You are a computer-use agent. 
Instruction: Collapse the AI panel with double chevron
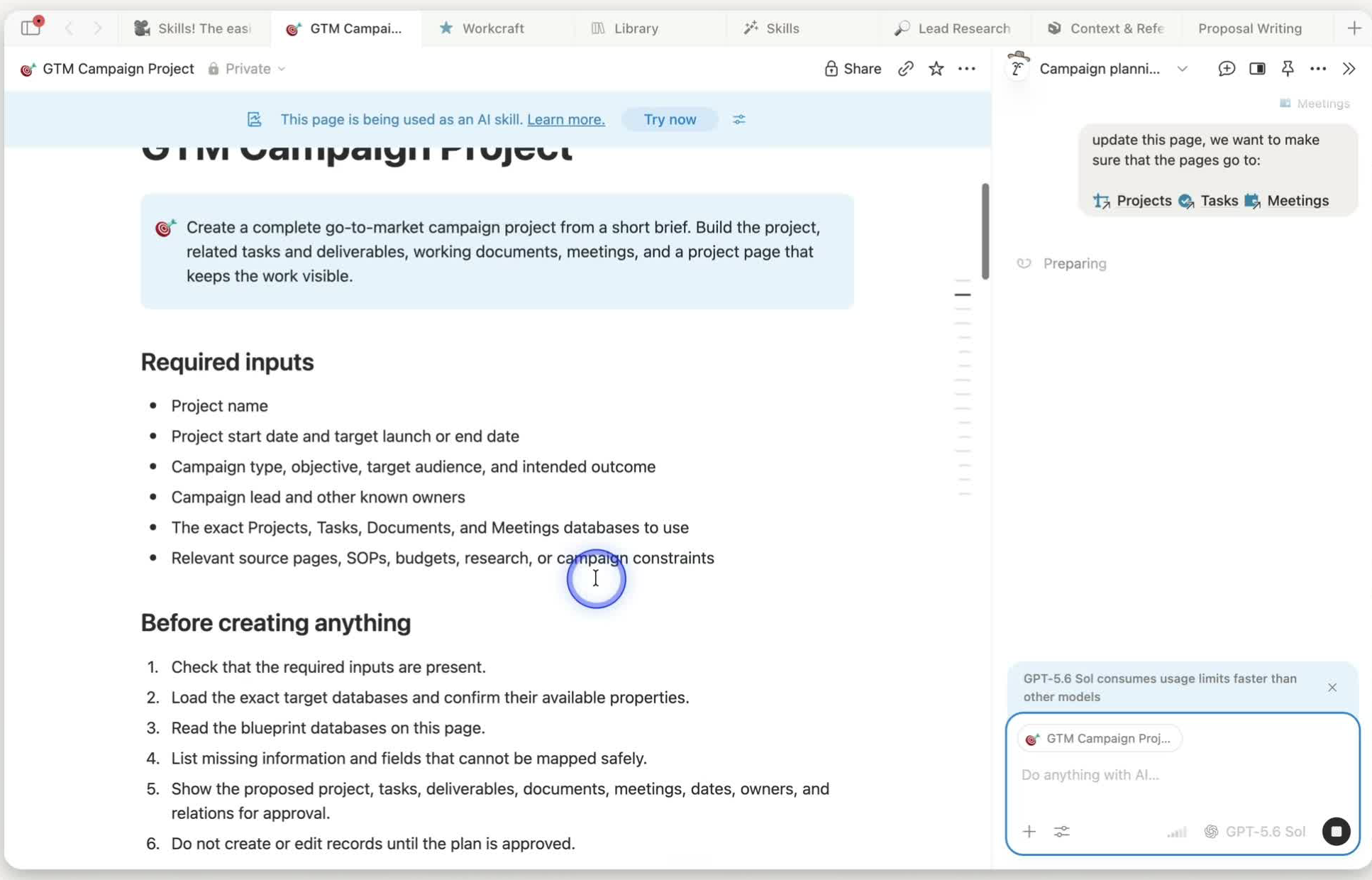pyautogui.click(x=1349, y=69)
